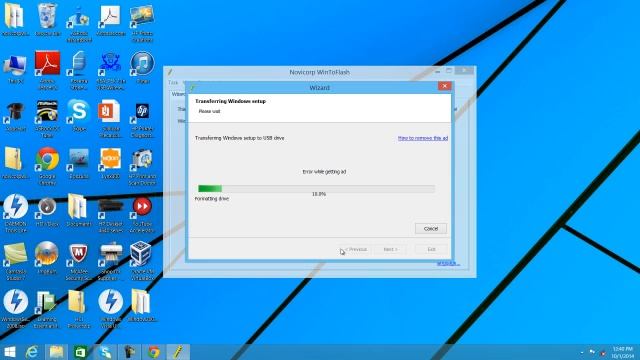Click the Windows Start button
Image resolution: width=640 pixels, height=360 pixels.
[10, 352]
